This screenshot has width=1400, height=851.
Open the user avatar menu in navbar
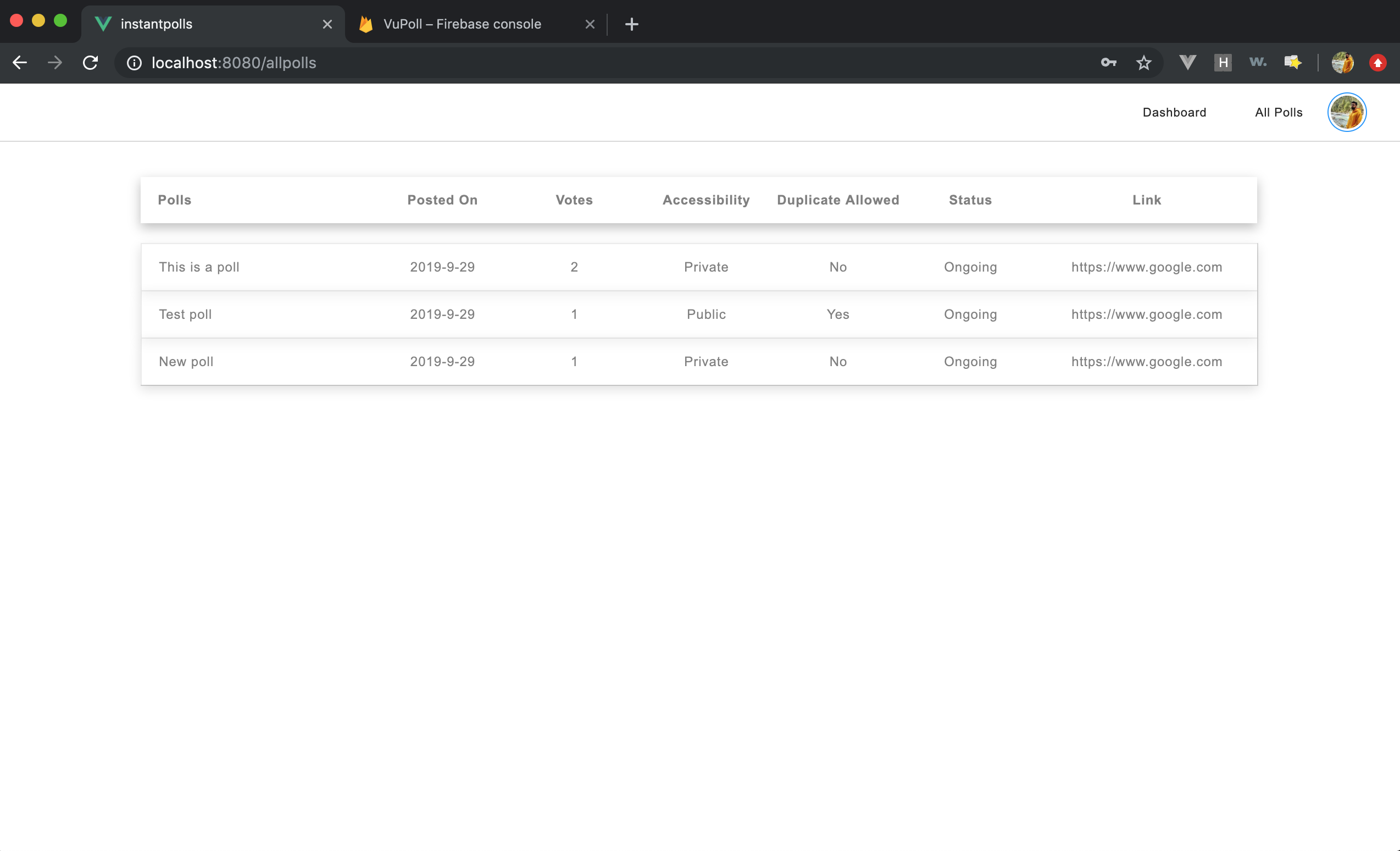(1346, 112)
